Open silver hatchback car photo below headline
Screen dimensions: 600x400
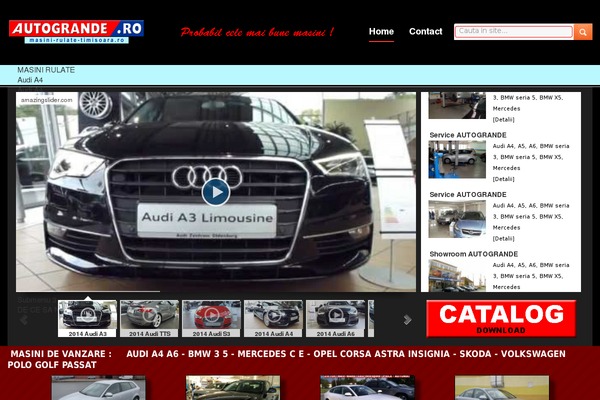pos(99,388)
